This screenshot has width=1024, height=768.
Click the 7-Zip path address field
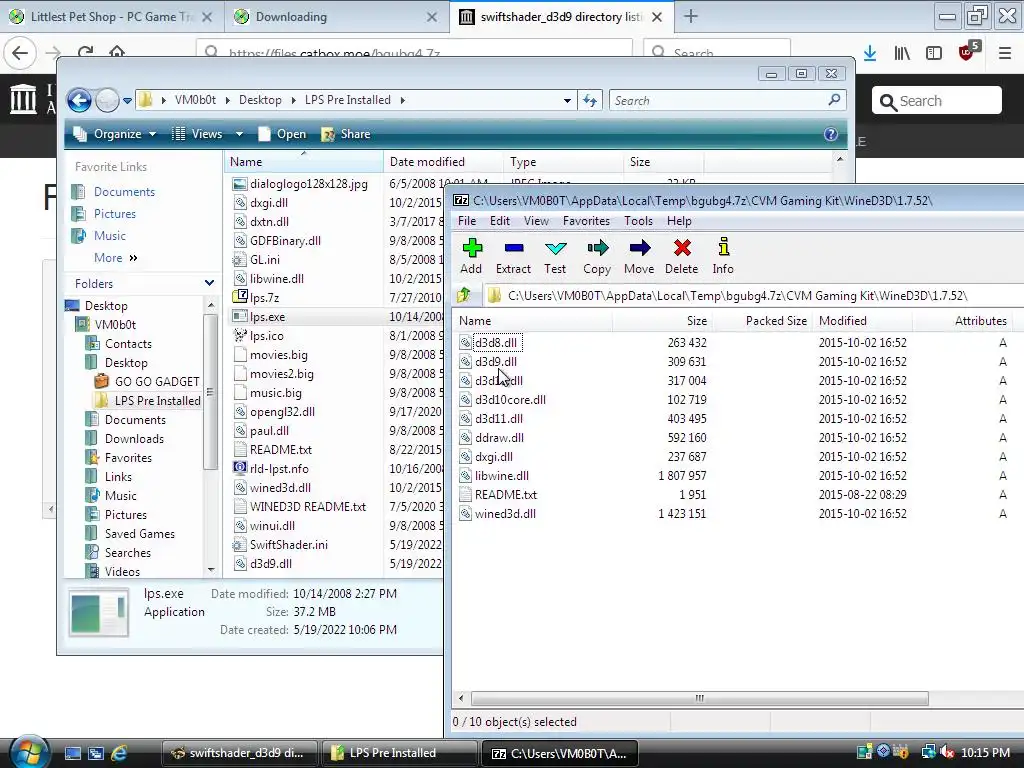754,296
